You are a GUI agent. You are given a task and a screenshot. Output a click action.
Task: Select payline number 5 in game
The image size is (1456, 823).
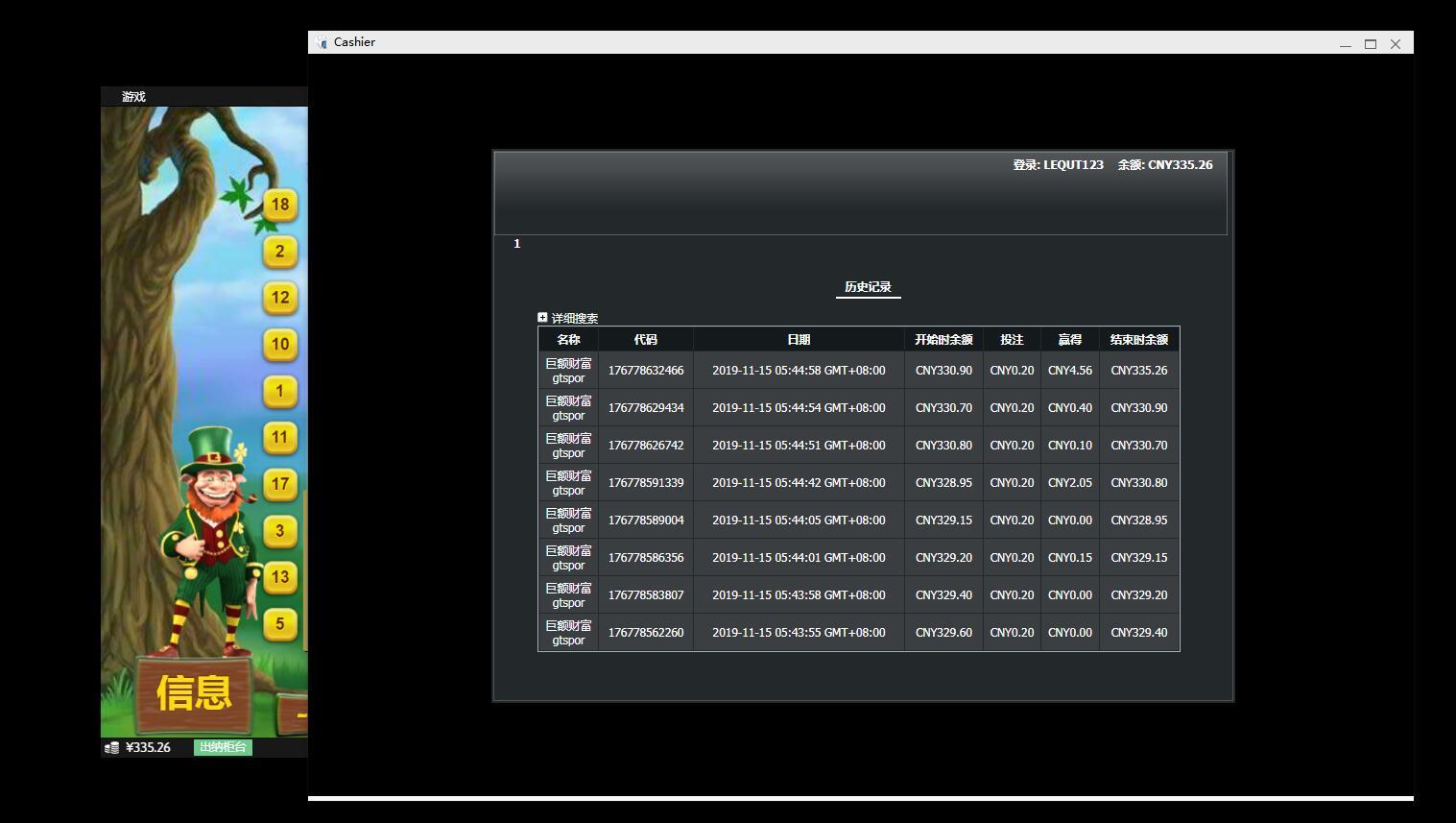click(280, 624)
